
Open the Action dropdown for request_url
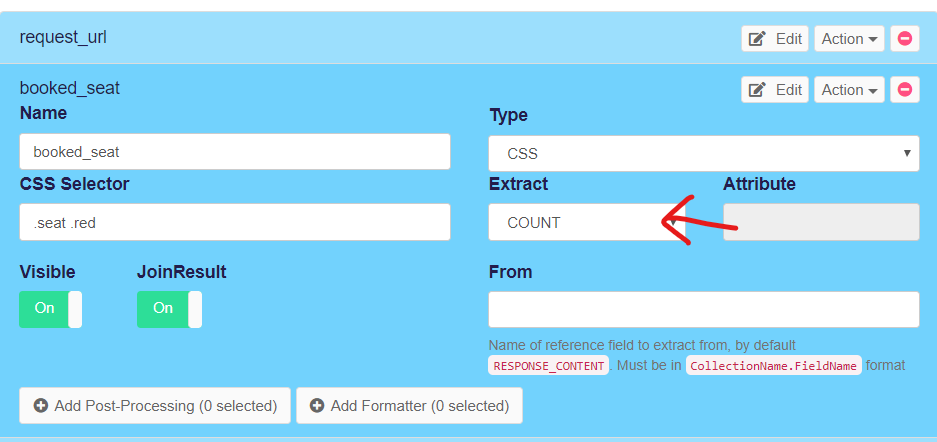[x=849, y=39]
